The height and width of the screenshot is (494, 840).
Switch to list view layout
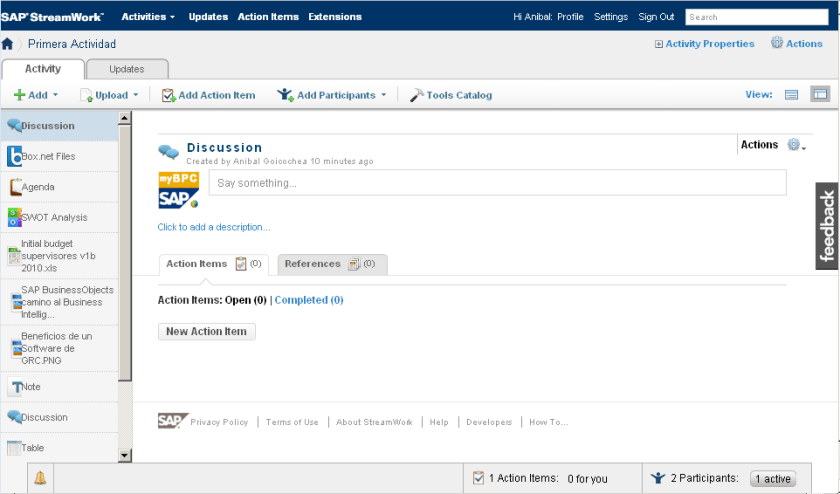[791, 95]
